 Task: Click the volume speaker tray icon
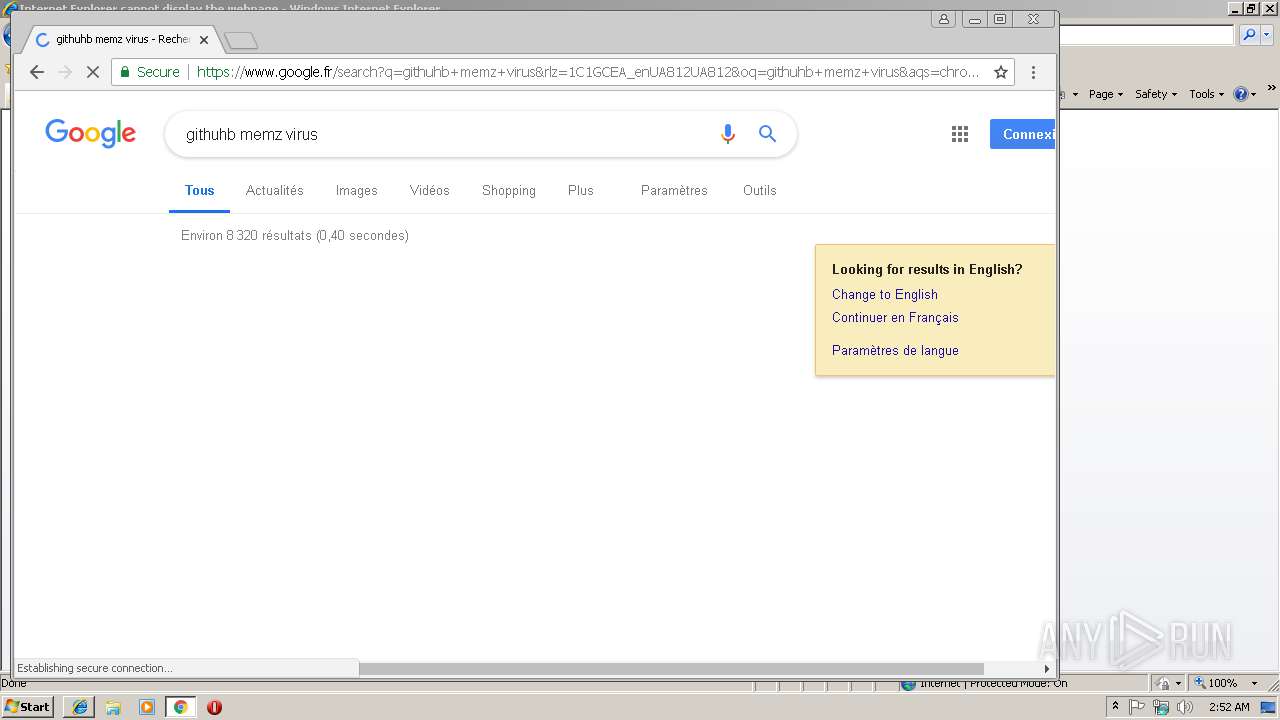pos(1185,707)
